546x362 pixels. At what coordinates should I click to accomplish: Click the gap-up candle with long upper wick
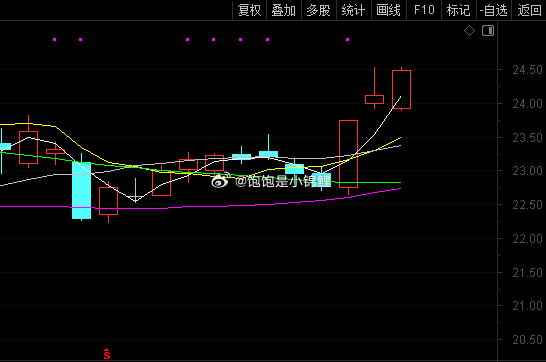tap(374, 99)
